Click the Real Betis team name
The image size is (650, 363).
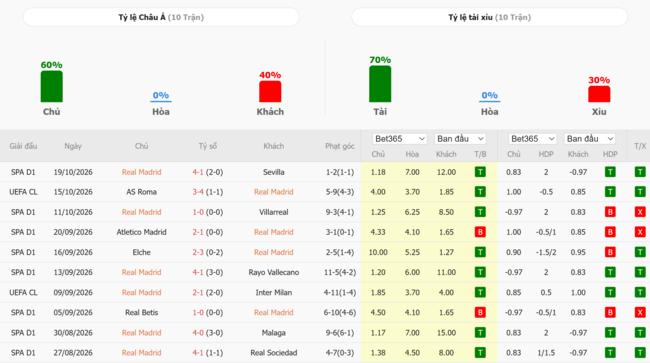click(141, 312)
